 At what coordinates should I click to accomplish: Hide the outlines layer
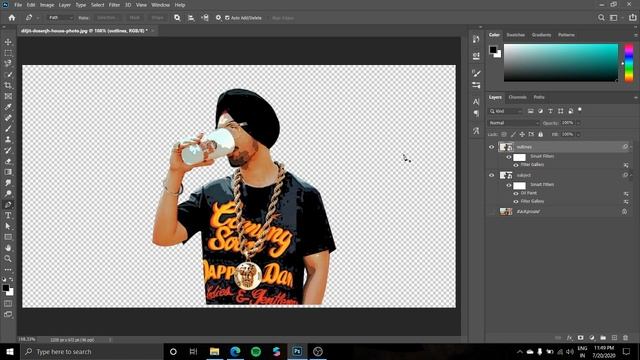pos(491,147)
